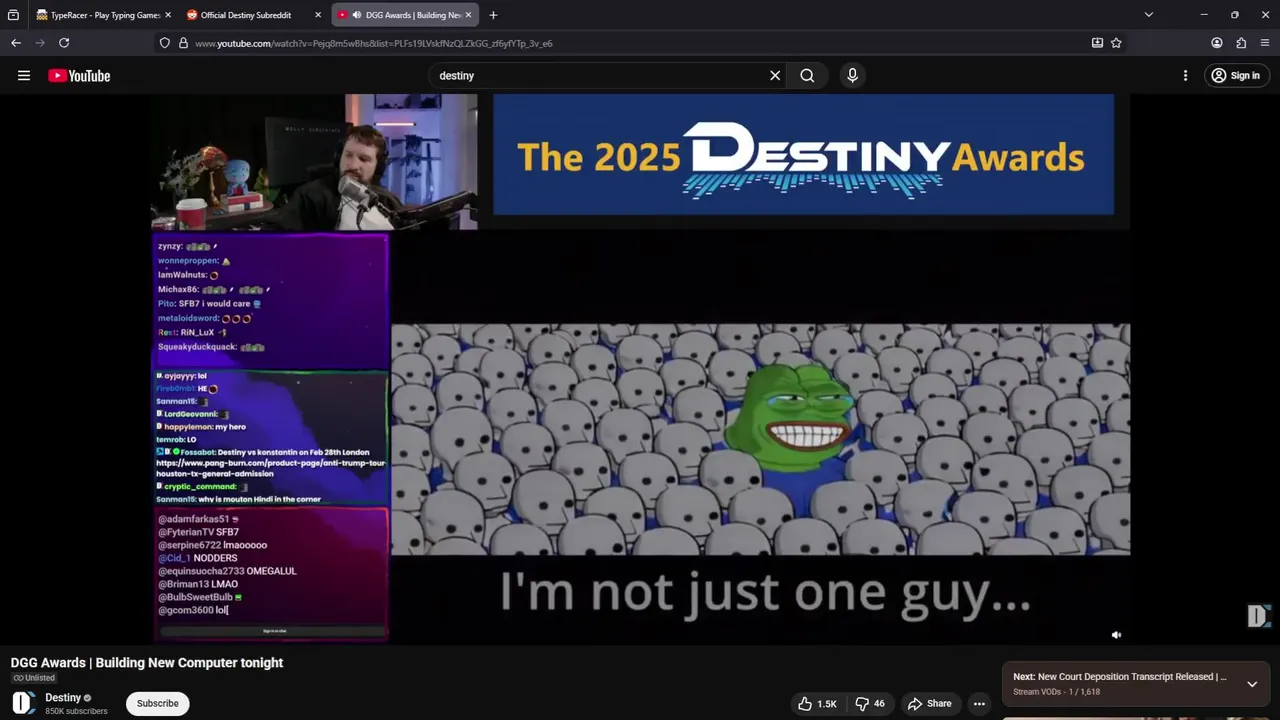
Task: Open the Firefox application menu
Action: pos(1265,43)
